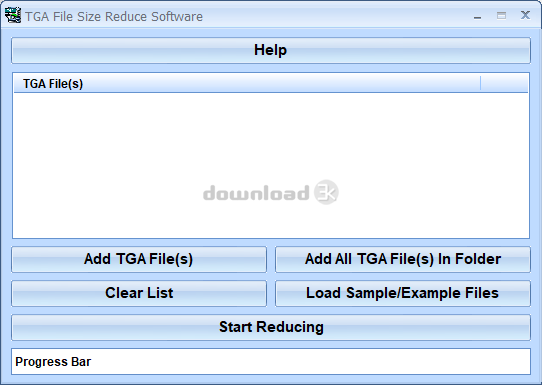Viewport: 542px width, 385px height.
Task: Open the Help button
Action: 271,50
